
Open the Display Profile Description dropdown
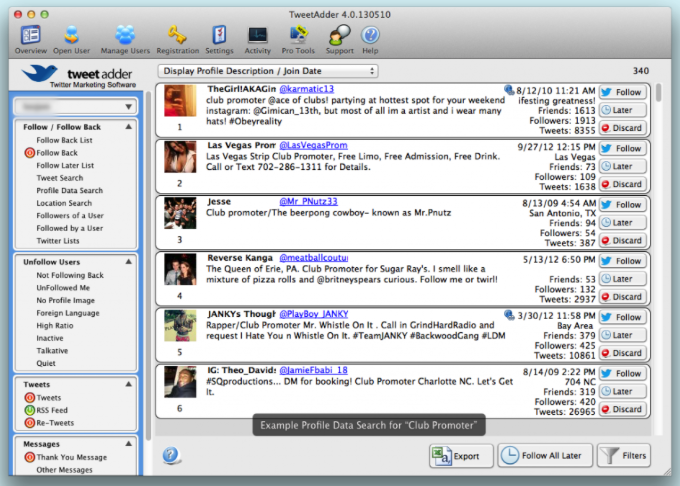(268, 71)
